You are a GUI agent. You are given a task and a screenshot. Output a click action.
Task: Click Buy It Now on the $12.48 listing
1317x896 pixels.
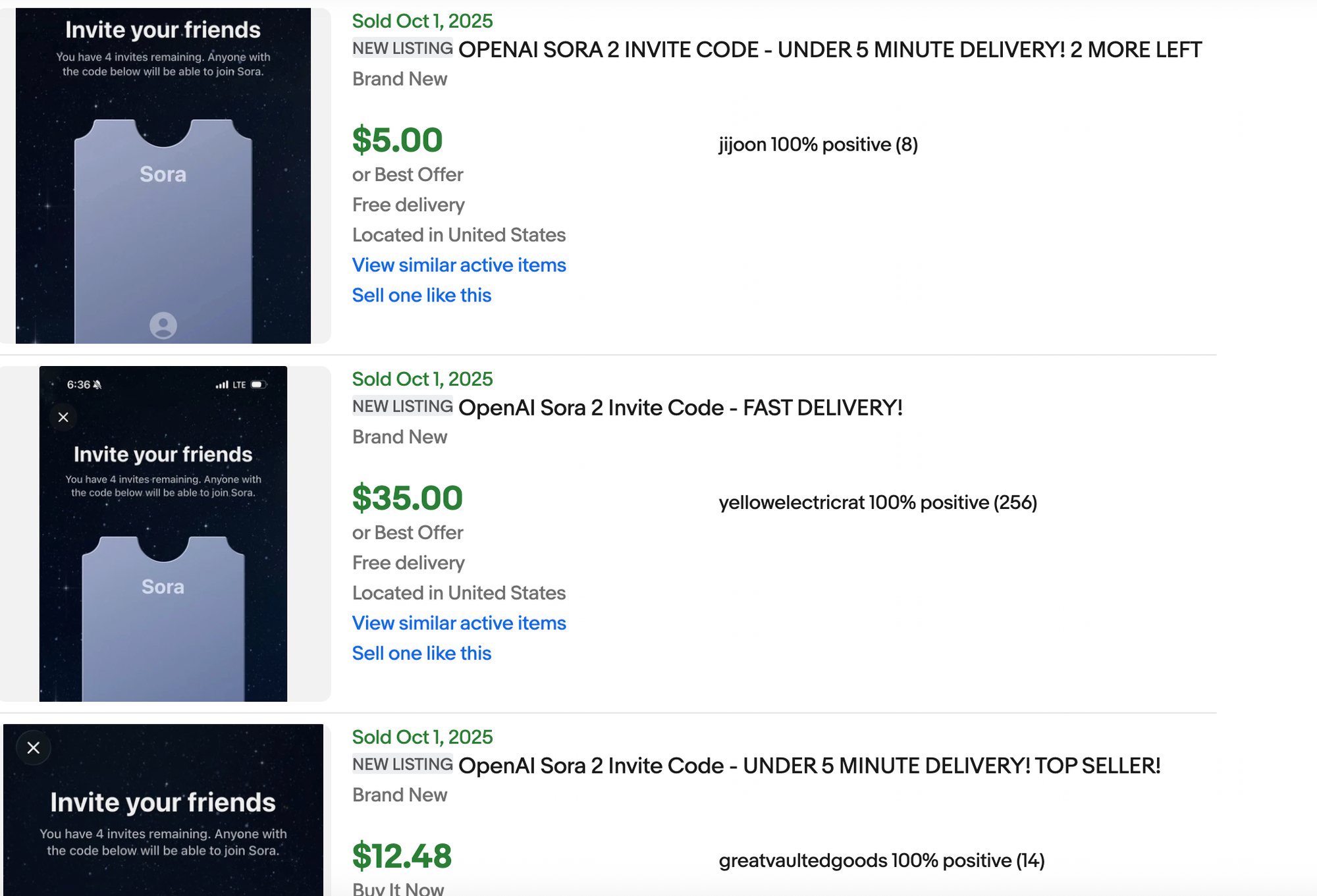point(398,887)
